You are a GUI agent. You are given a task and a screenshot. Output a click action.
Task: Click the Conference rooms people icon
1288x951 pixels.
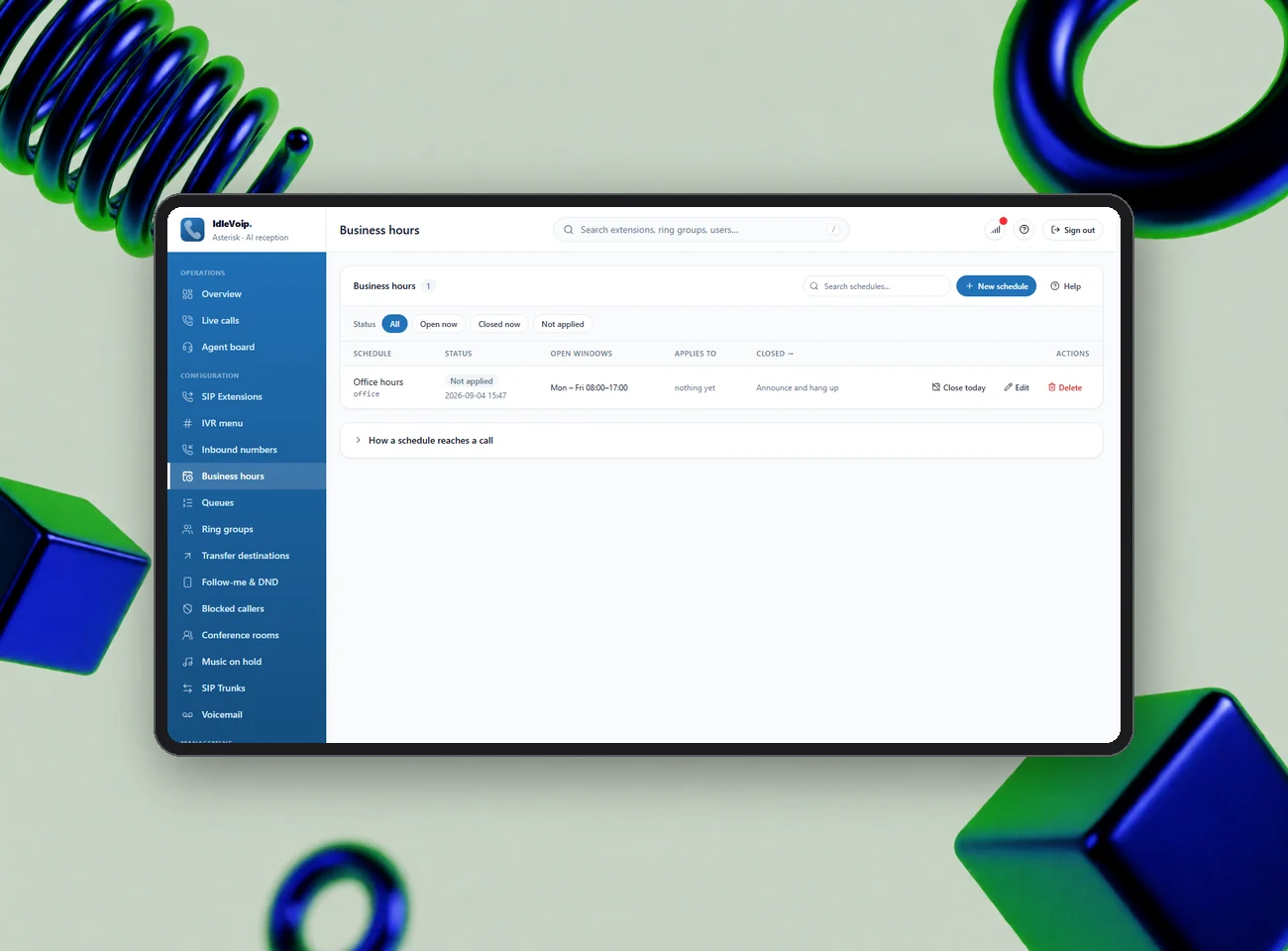click(x=187, y=636)
